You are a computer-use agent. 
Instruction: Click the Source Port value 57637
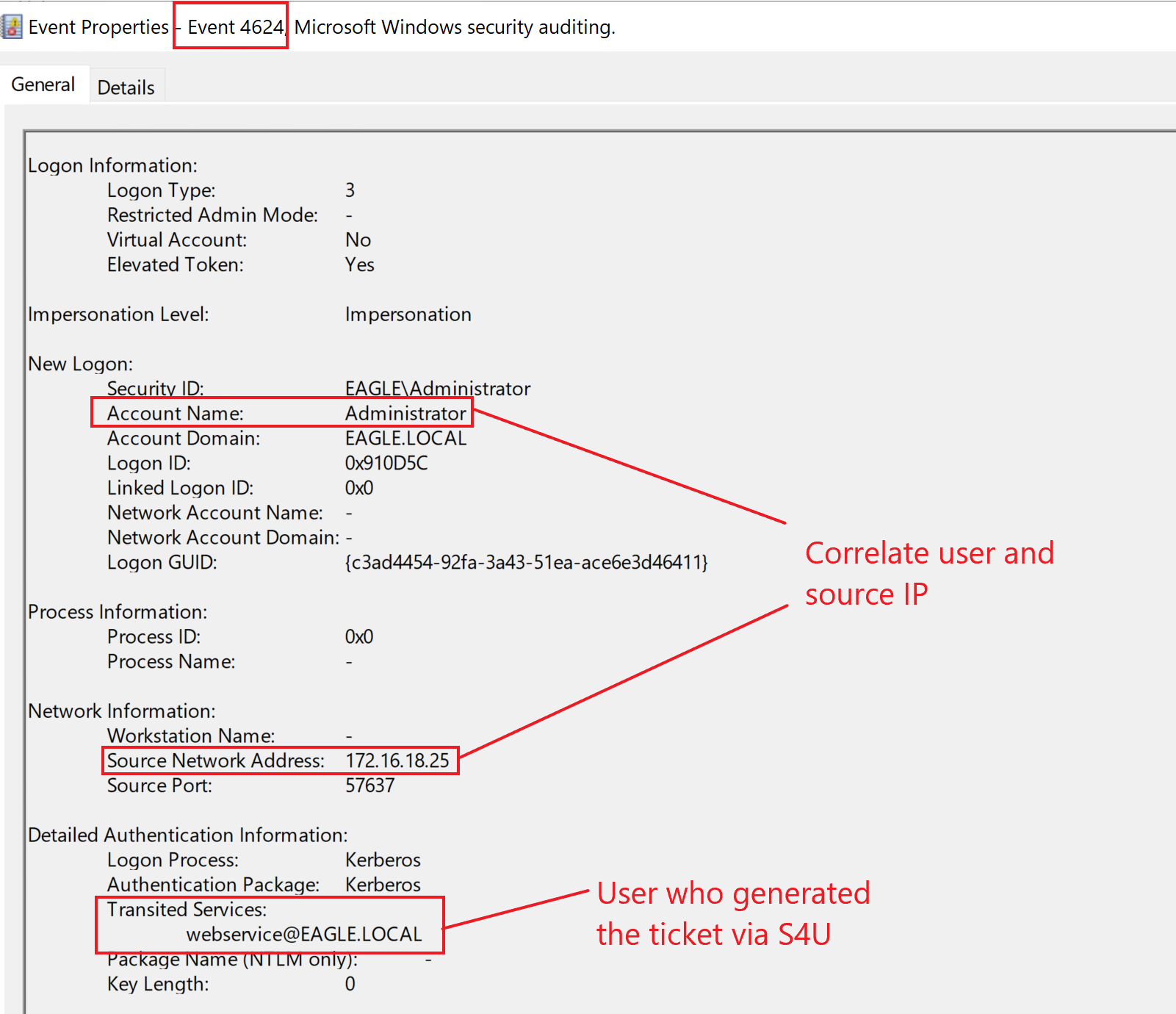coord(370,785)
